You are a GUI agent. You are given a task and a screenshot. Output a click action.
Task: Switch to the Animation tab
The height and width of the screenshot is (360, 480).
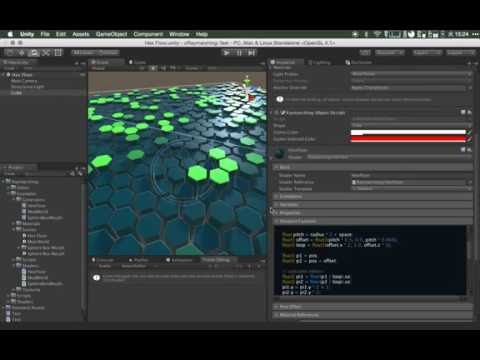point(179,260)
